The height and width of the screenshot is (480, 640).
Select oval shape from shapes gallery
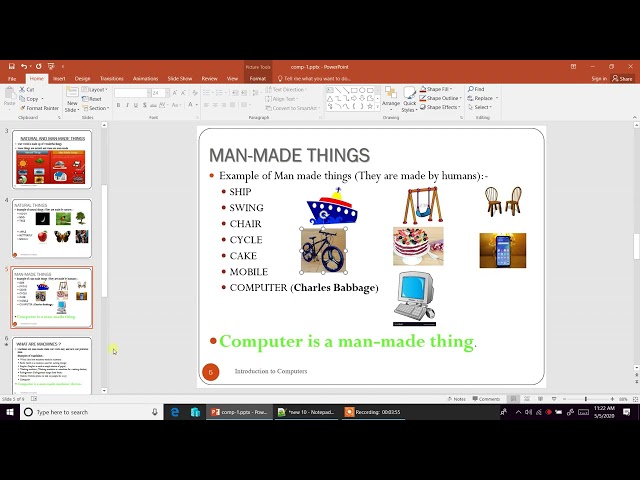(x=362, y=90)
